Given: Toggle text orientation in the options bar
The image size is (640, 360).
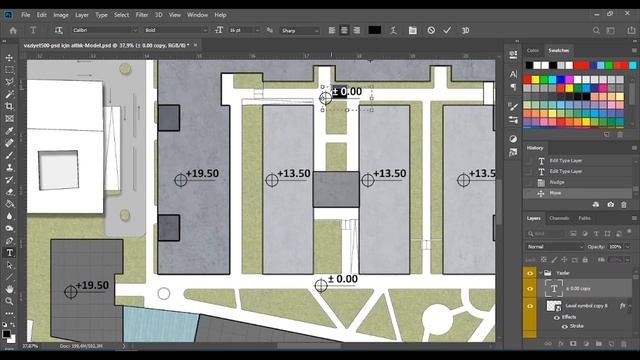Looking at the screenshot, I should 58,30.
